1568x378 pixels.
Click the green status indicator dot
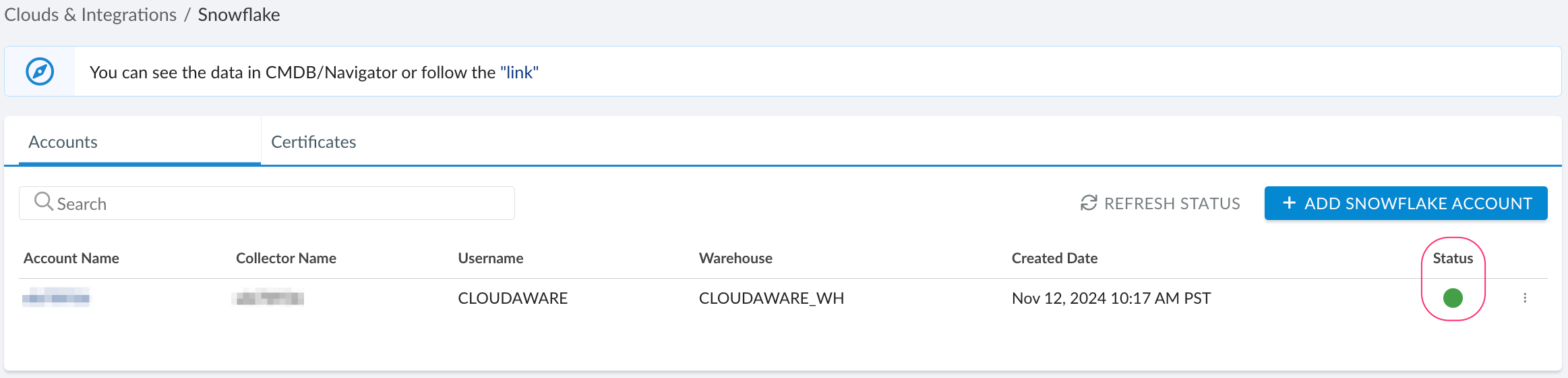(x=1453, y=298)
